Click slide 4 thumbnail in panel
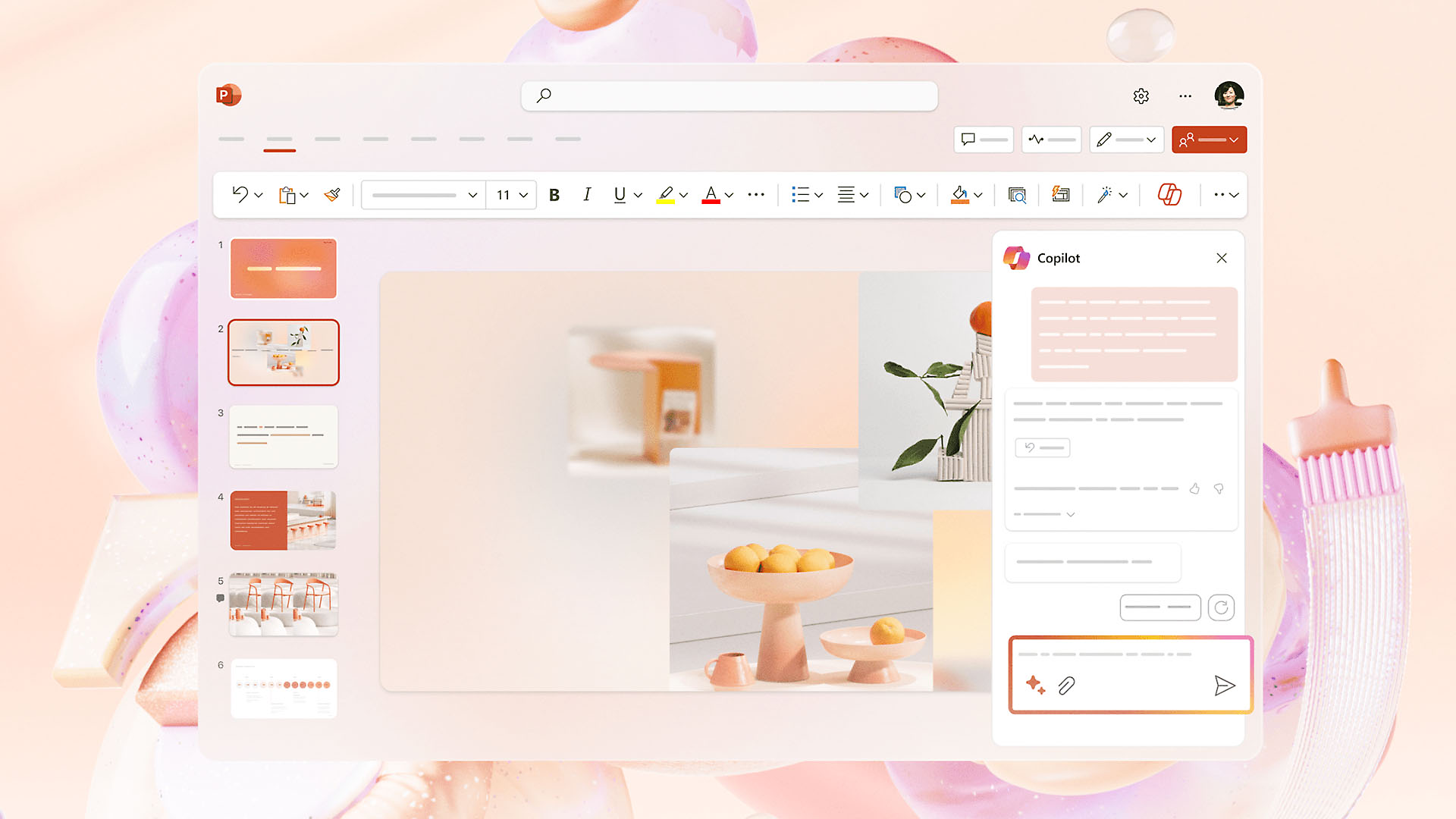 (283, 518)
